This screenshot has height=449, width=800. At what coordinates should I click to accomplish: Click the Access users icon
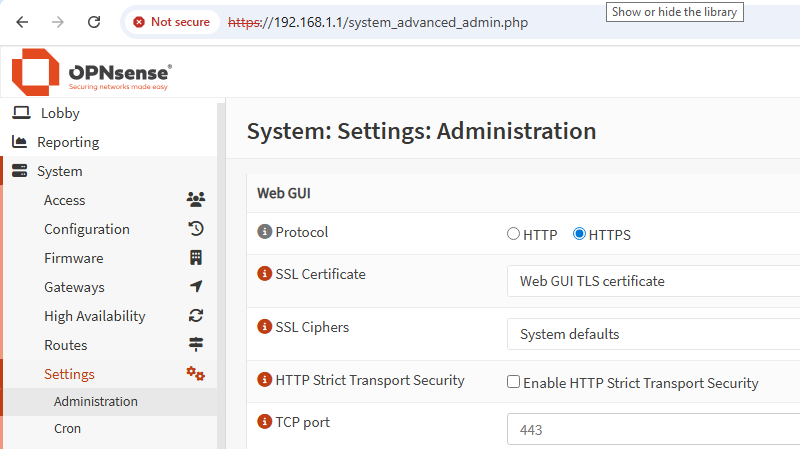click(195, 199)
